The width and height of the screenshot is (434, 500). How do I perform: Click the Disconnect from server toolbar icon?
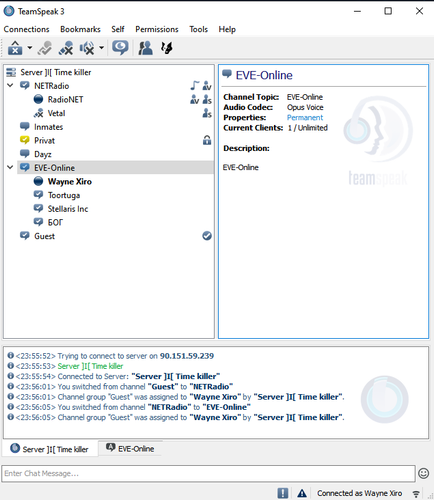[45, 48]
